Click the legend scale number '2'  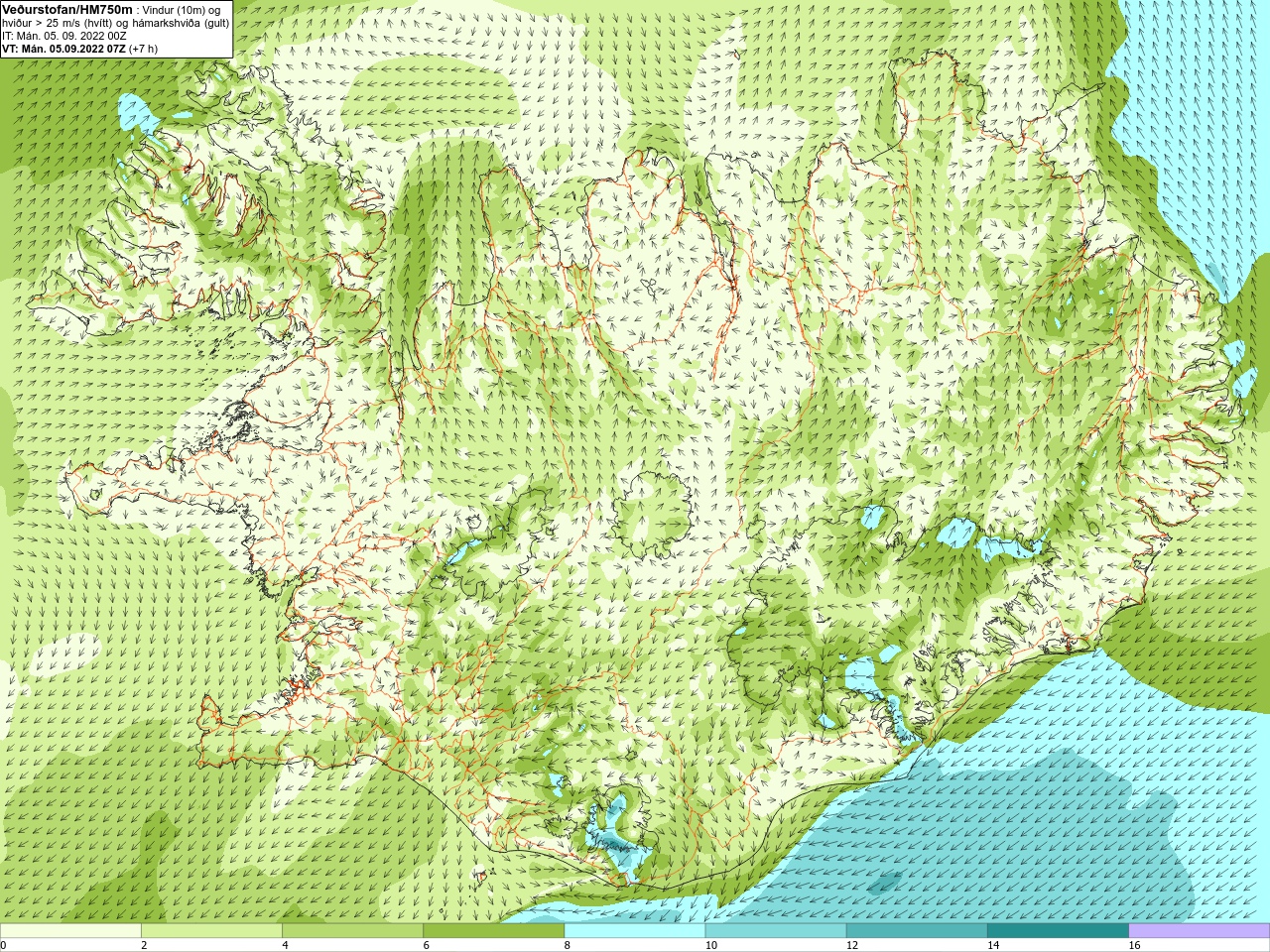tap(144, 945)
